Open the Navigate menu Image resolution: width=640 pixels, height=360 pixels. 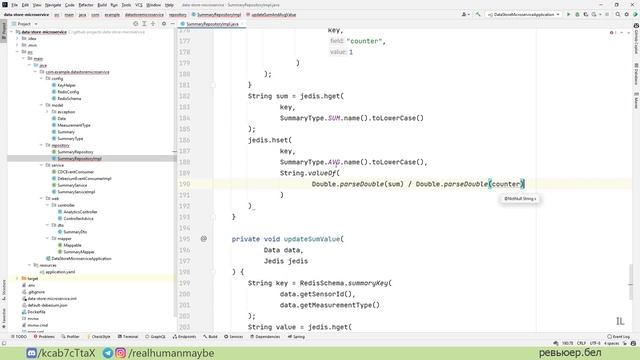(53, 5)
